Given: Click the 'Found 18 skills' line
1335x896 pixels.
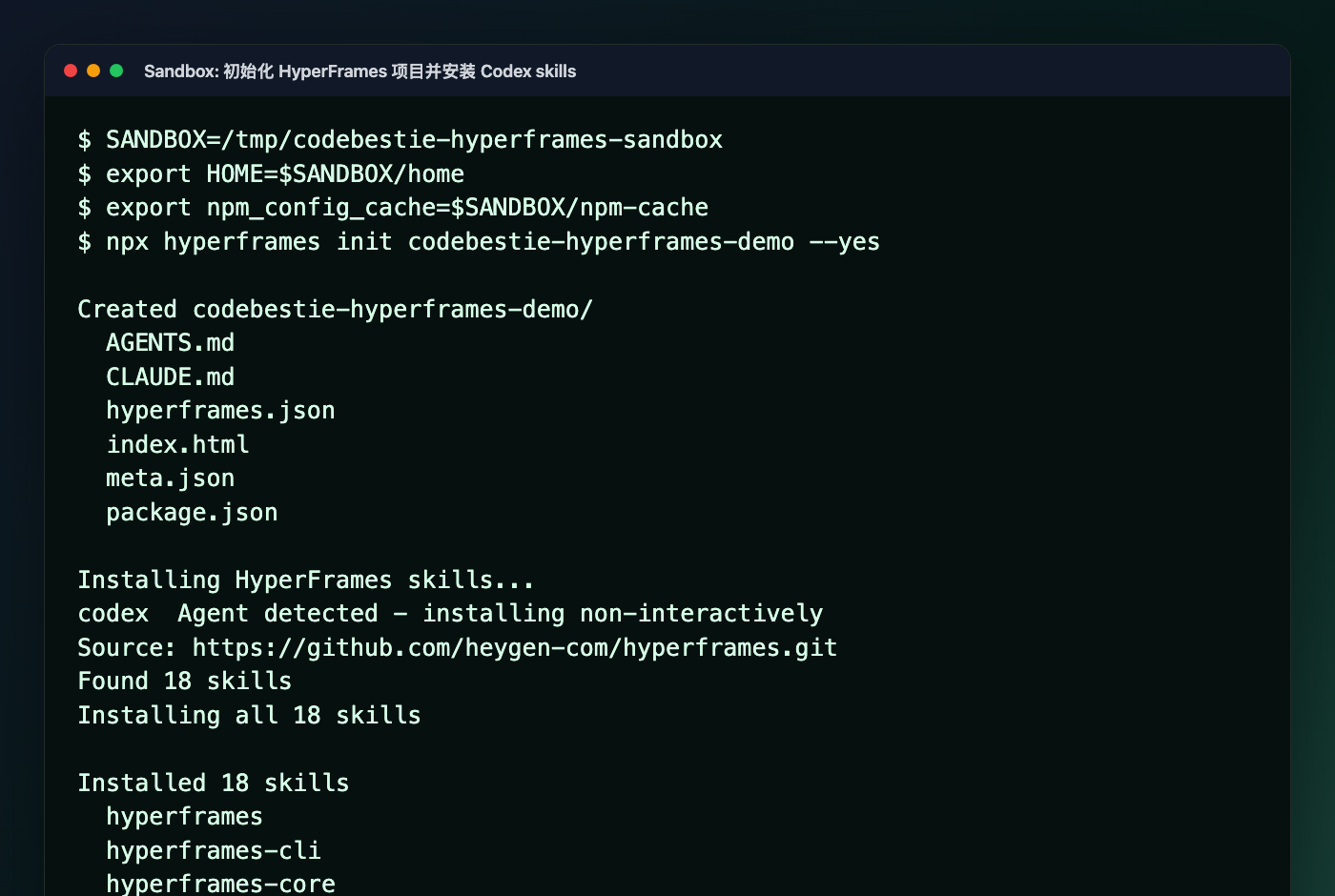Looking at the screenshot, I should 185,682.
